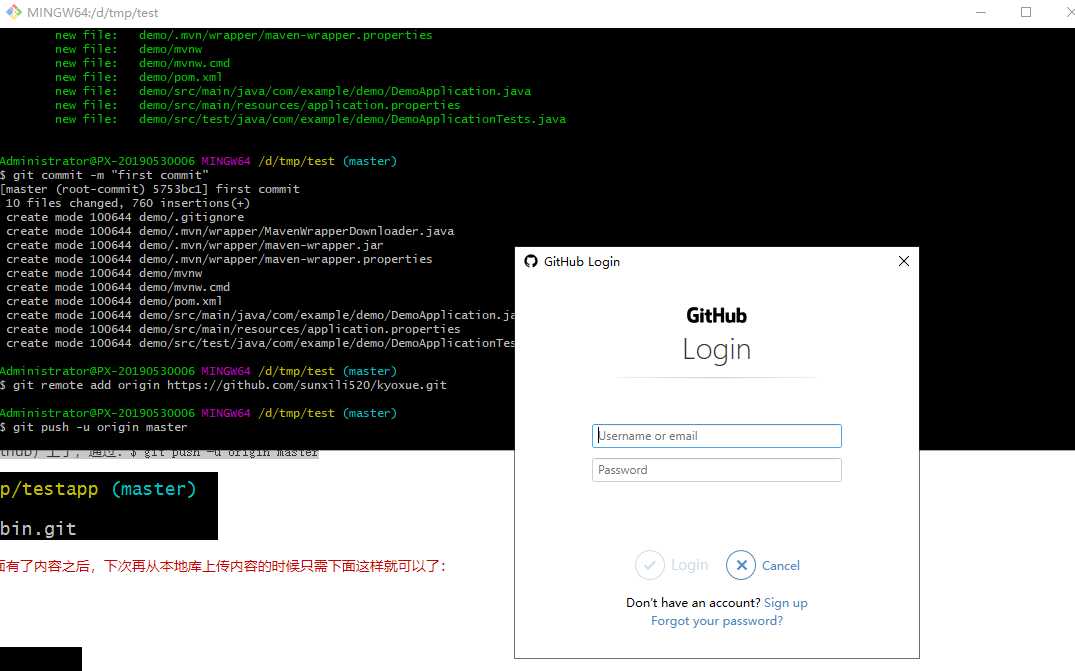1075x671 pixels.
Task: Click 'create mode 100644 demo/.gitignore' line
Action: (x=125, y=217)
